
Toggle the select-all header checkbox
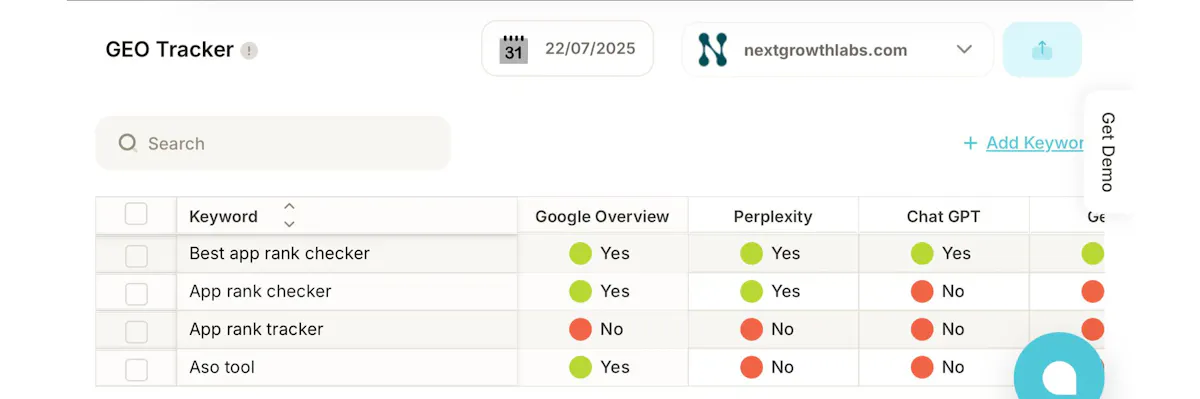click(136, 214)
